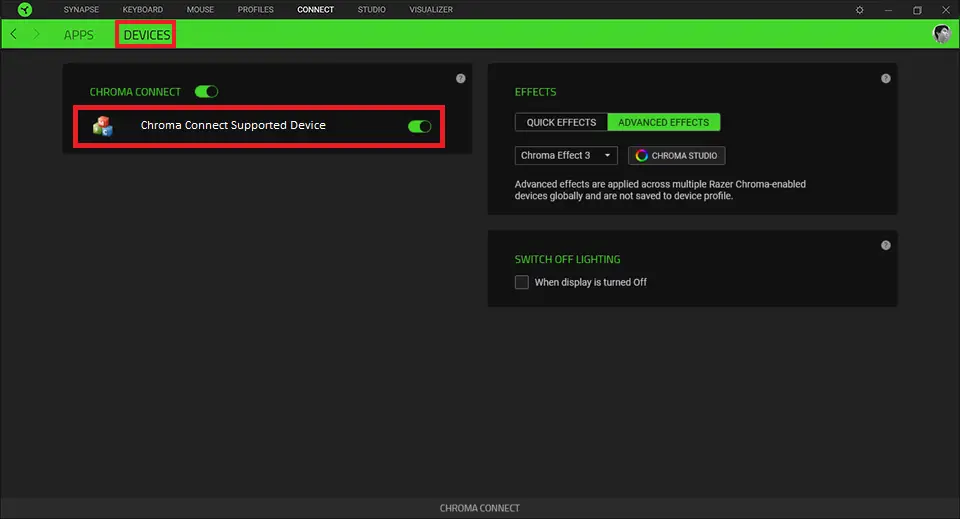
Task: Open help for Chroma Connect panel
Action: 460,78
